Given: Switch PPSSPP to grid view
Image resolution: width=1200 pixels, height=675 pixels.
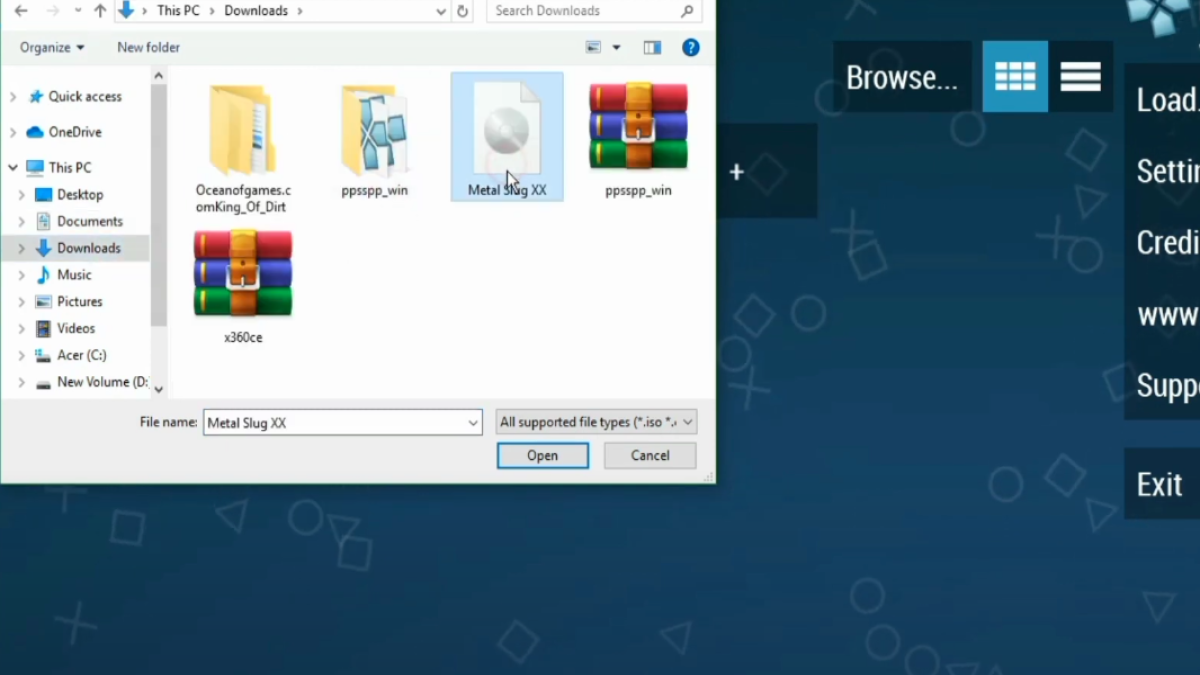Looking at the screenshot, I should pos(1015,76).
